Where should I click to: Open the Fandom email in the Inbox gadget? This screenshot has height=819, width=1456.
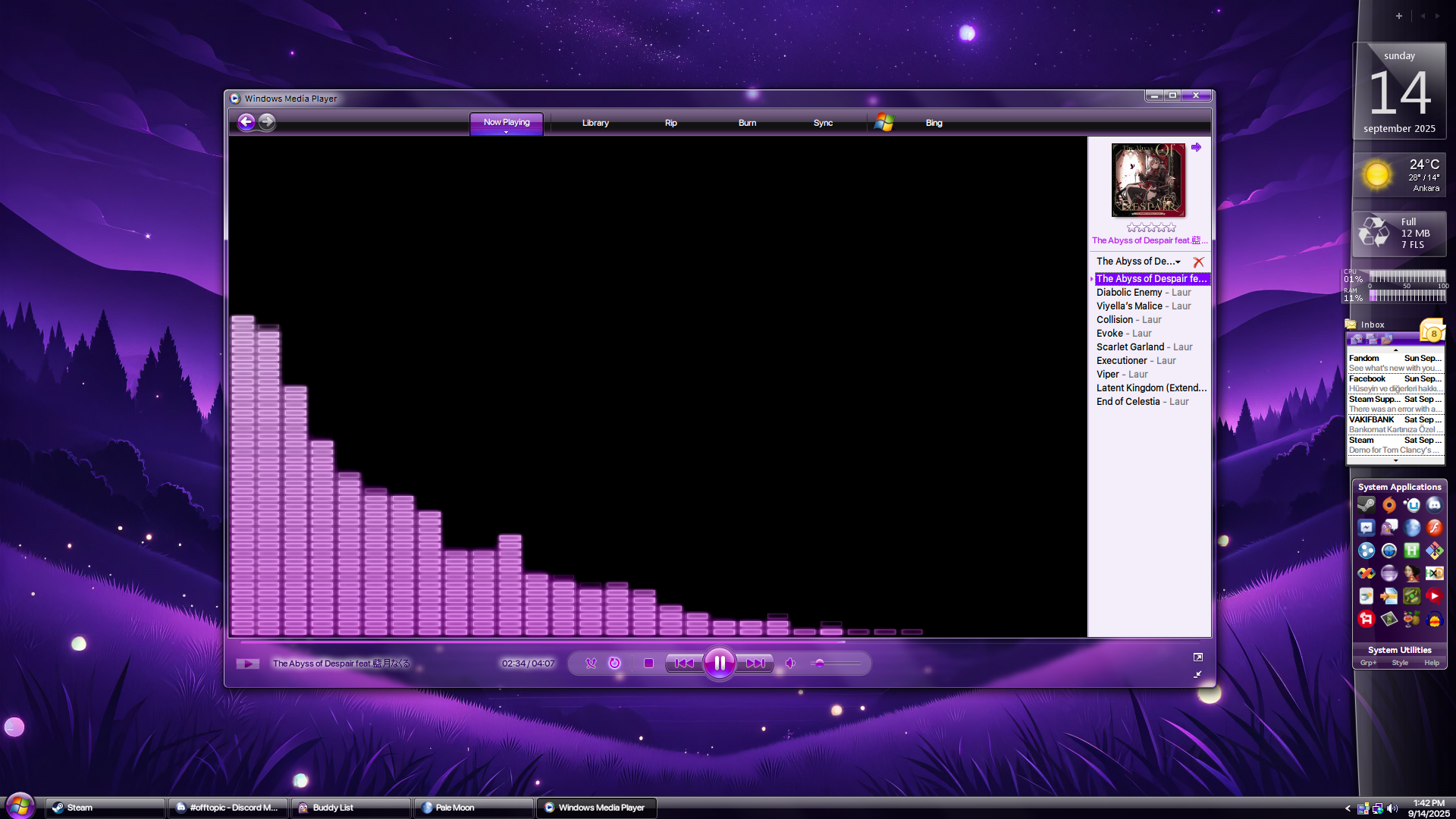point(1395,363)
